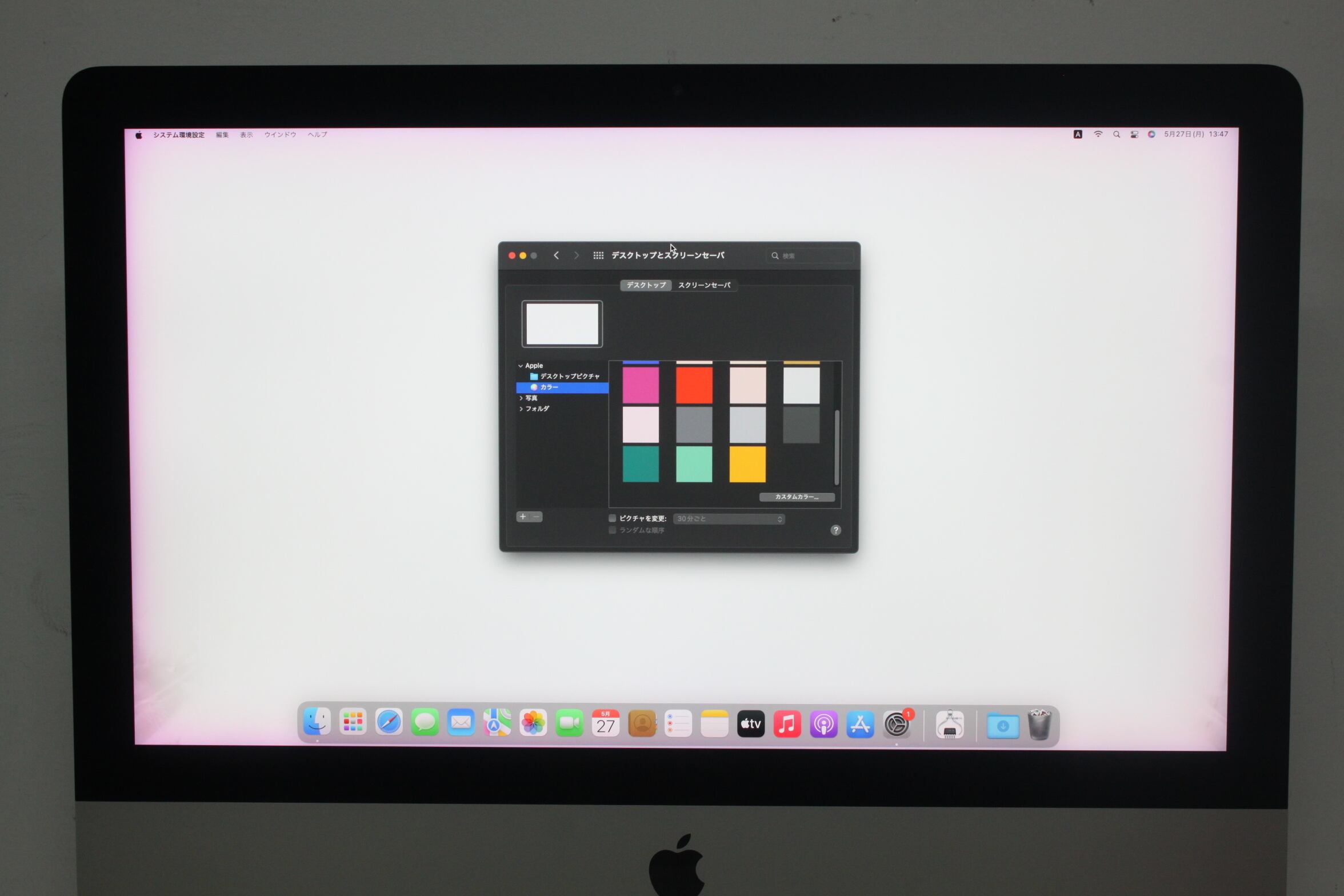
Task: Expand the 写真 sidebar section
Action: click(521, 398)
